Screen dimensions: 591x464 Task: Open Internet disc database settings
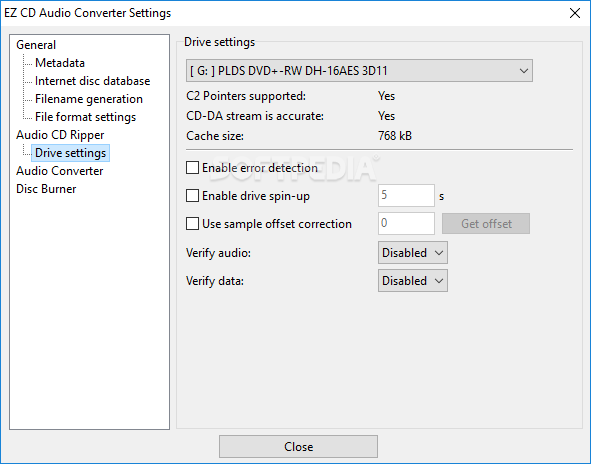(92, 81)
